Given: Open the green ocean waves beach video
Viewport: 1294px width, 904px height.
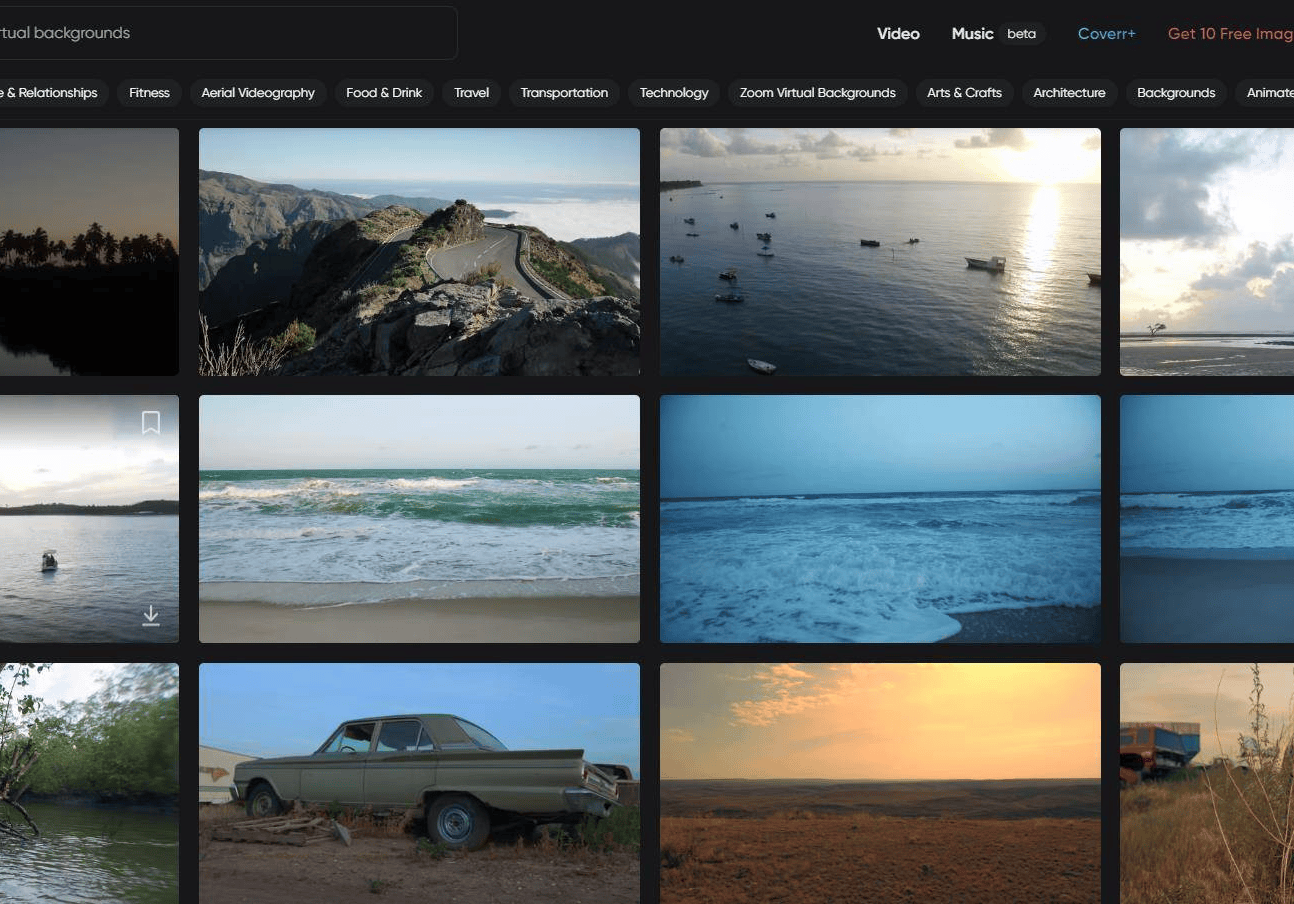Looking at the screenshot, I should coord(419,519).
